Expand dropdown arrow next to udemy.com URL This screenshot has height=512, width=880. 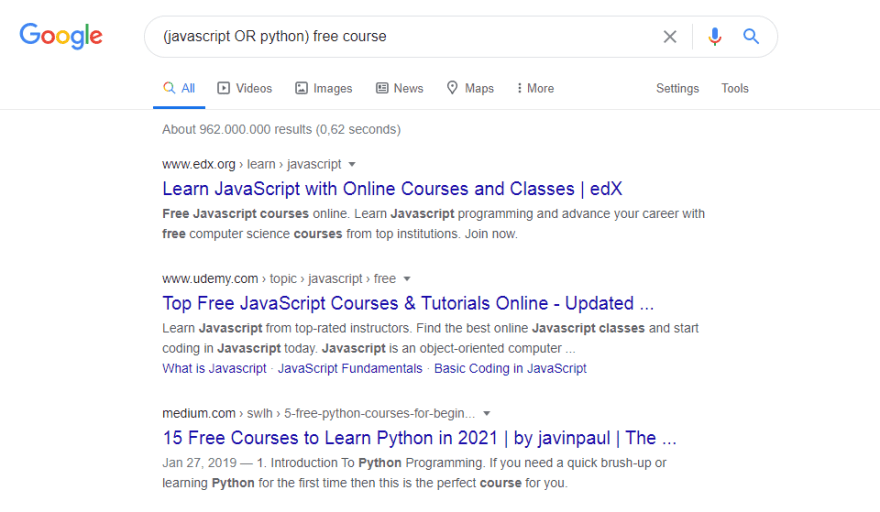407,279
